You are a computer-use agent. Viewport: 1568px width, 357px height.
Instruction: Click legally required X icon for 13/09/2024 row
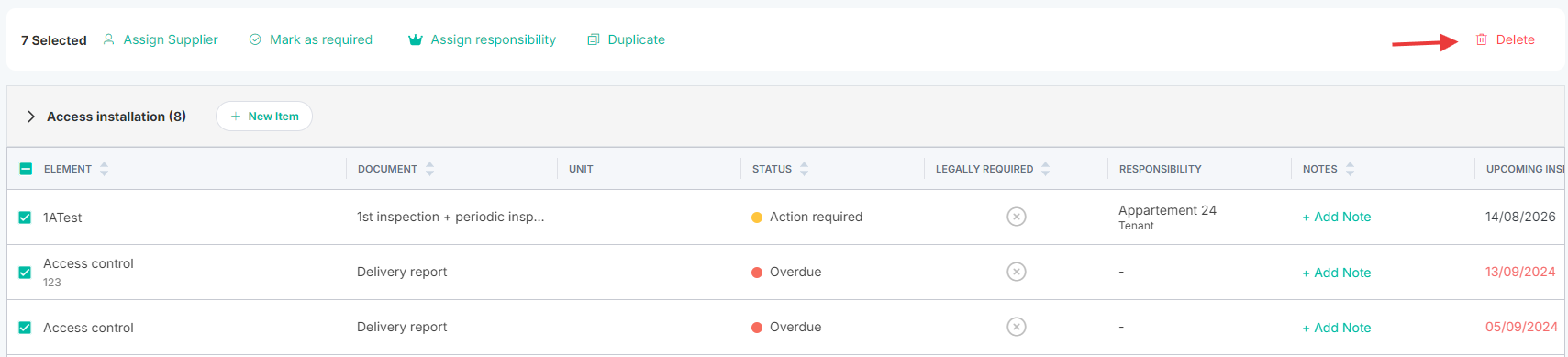point(1016,272)
